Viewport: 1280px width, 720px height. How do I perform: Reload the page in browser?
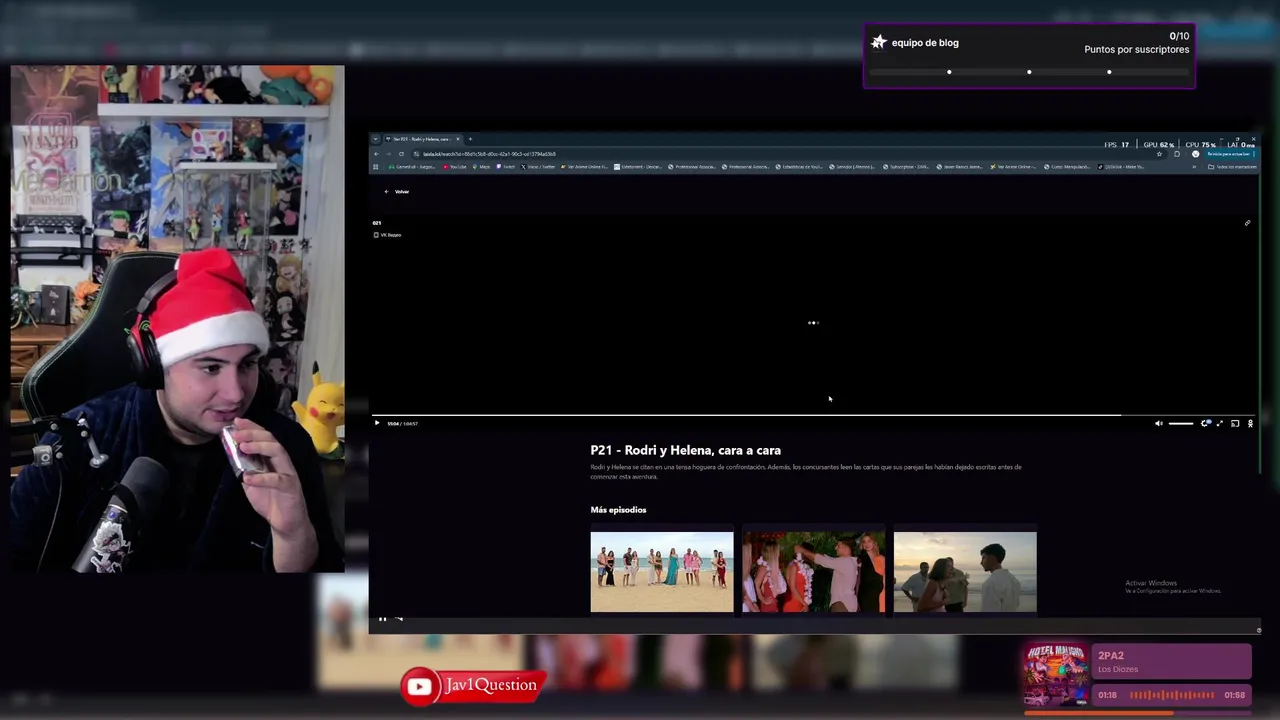(401, 154)
